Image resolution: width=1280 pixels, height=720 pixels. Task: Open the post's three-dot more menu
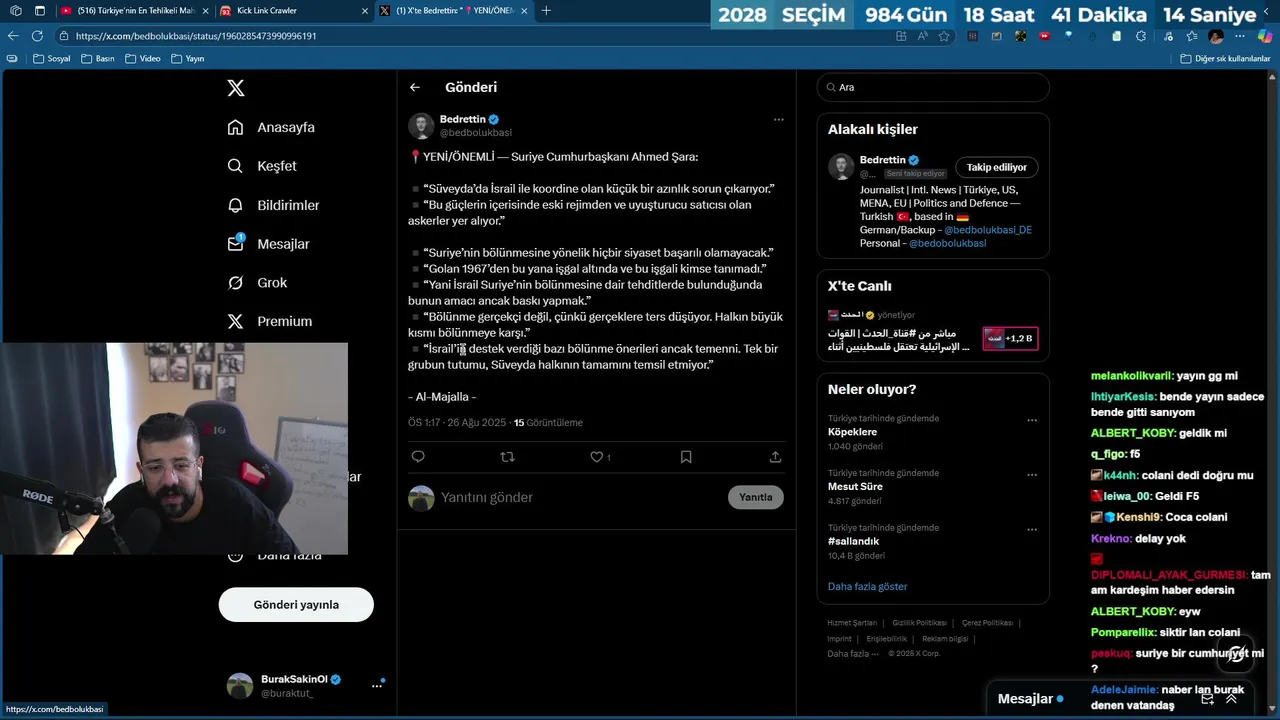pos(778,120)
